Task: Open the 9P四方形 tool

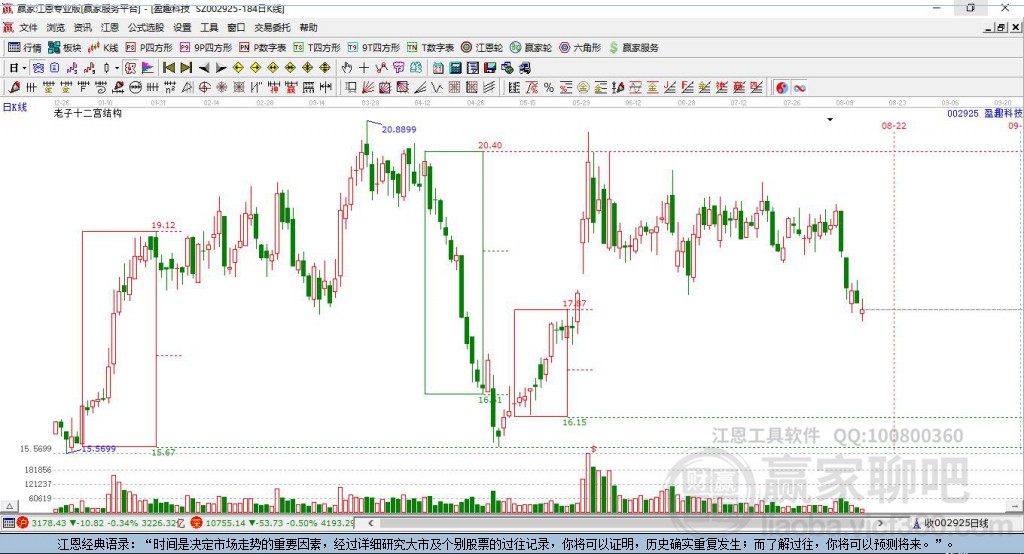Action: (x=206, y=48)
